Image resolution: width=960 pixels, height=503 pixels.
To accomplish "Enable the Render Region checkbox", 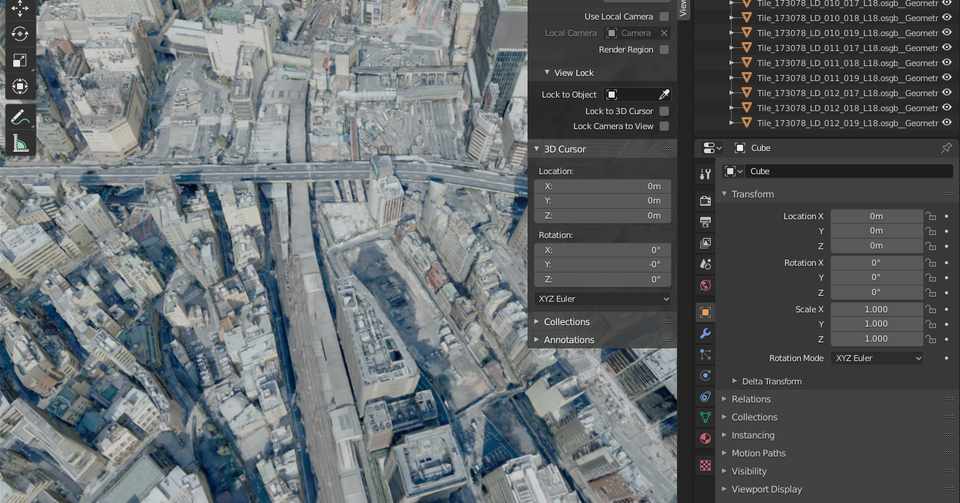I will (x=664, y=50).
